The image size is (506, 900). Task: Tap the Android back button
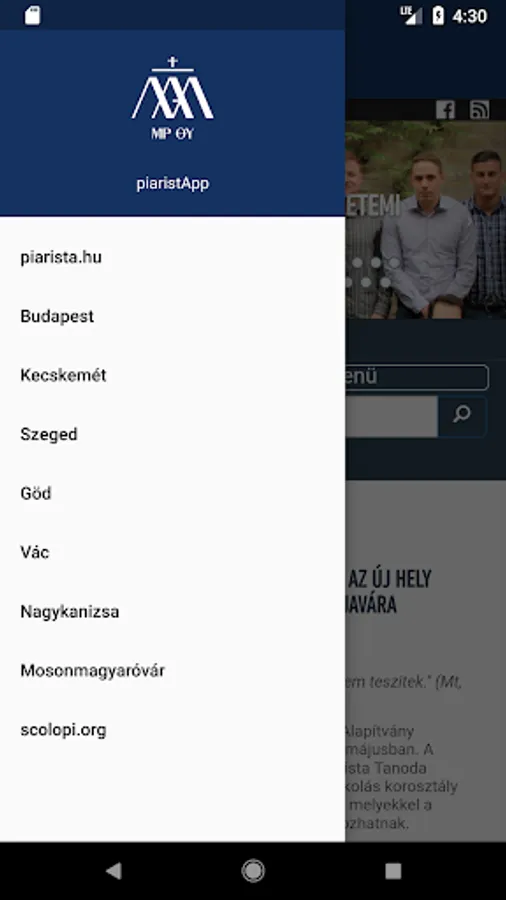114,871
